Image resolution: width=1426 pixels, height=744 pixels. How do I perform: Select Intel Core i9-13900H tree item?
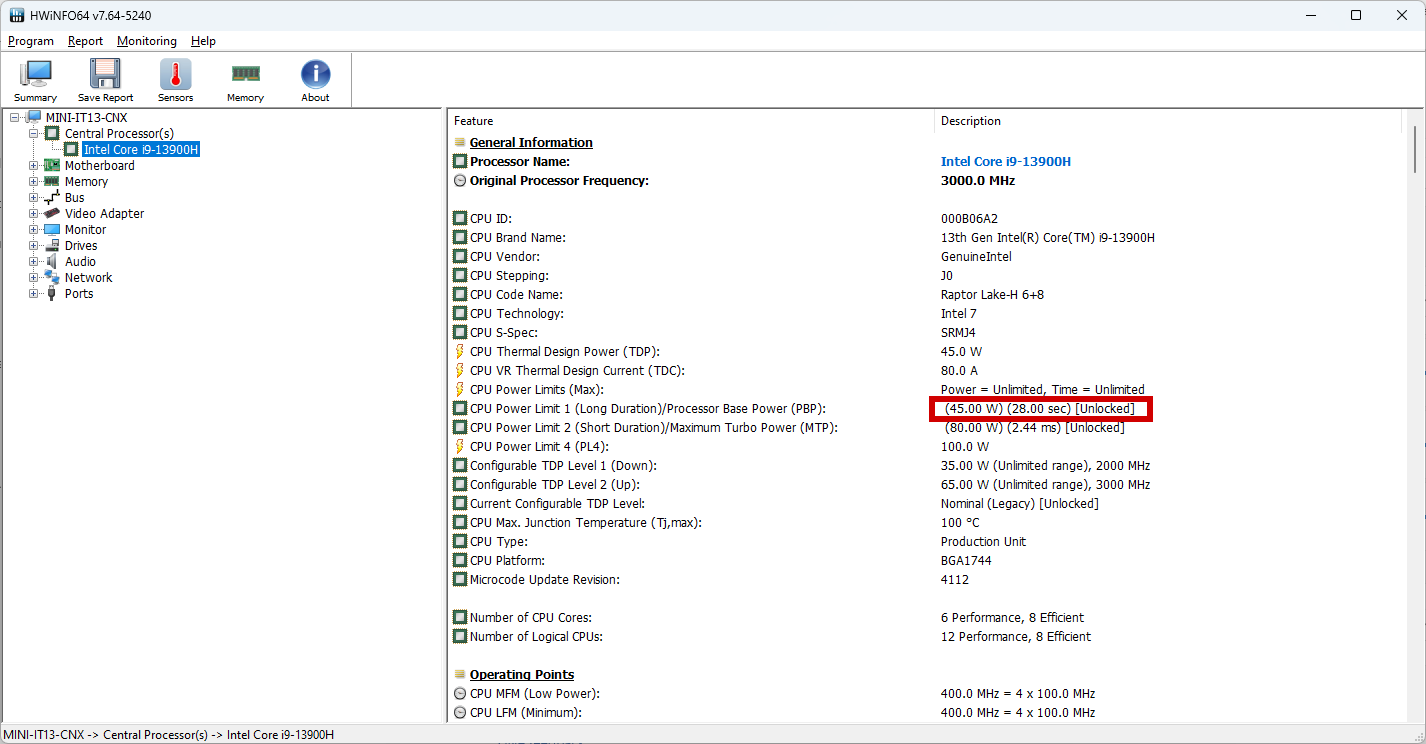point(141,150)
